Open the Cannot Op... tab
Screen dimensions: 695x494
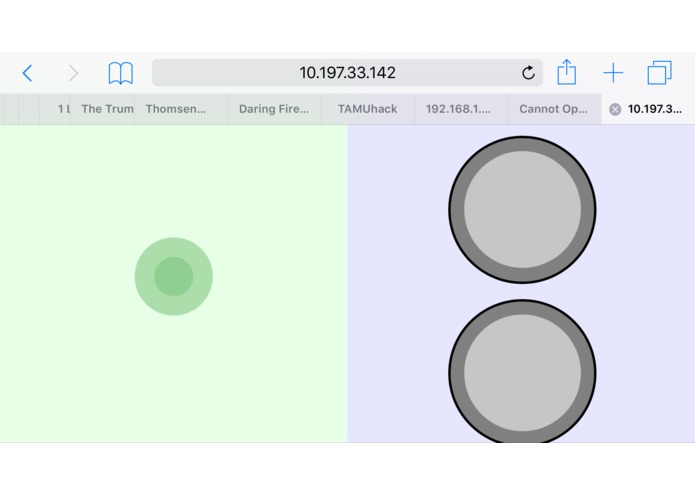pyautogui.click(x=554, y=109)
